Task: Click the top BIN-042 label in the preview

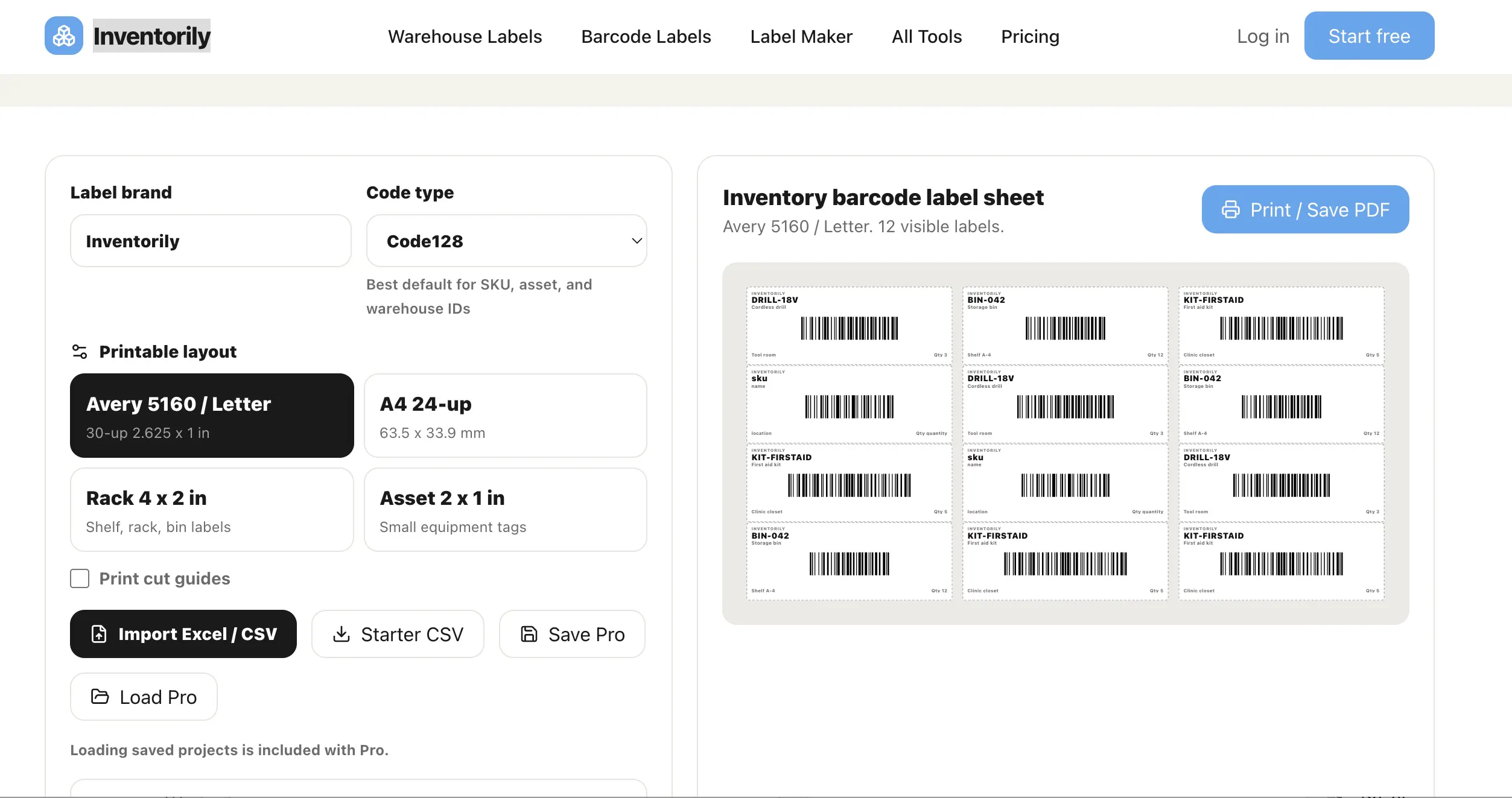Action: pos(1065,325)
